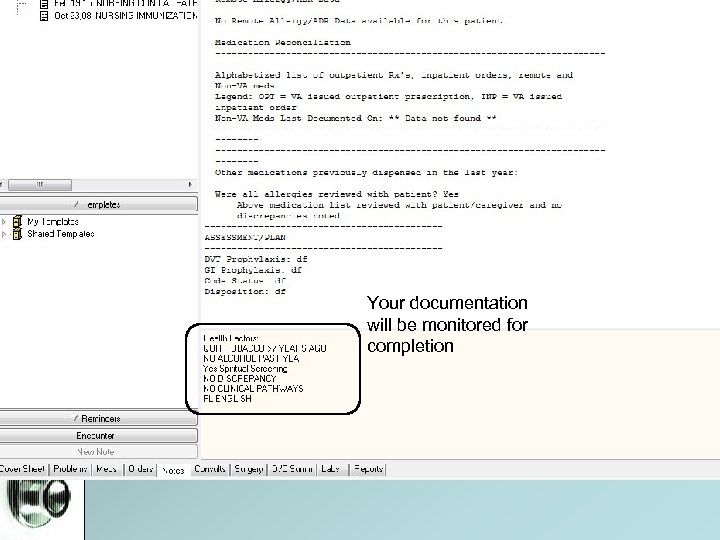Viewport: 720px width, 540px height.
Task: Switch to the Problems tab
Action: [70, 469]
